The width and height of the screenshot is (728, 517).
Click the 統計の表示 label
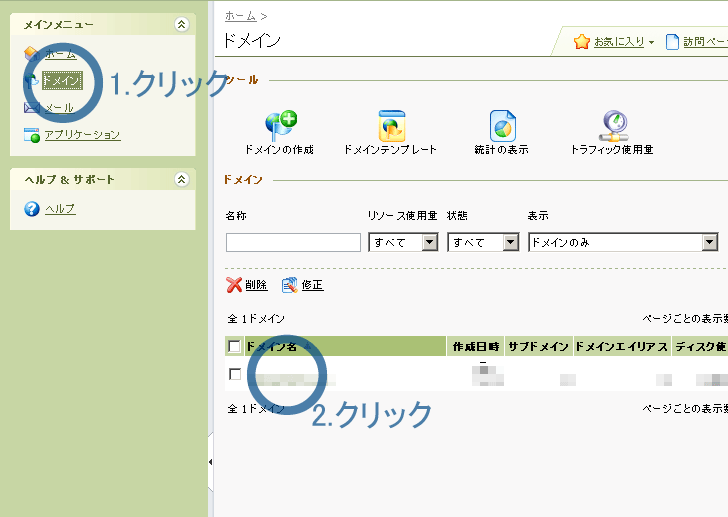pos(501,149)
